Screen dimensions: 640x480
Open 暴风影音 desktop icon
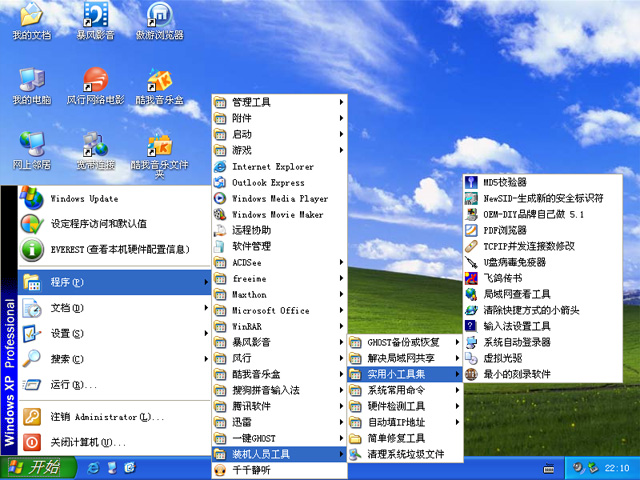coord(95,18)
